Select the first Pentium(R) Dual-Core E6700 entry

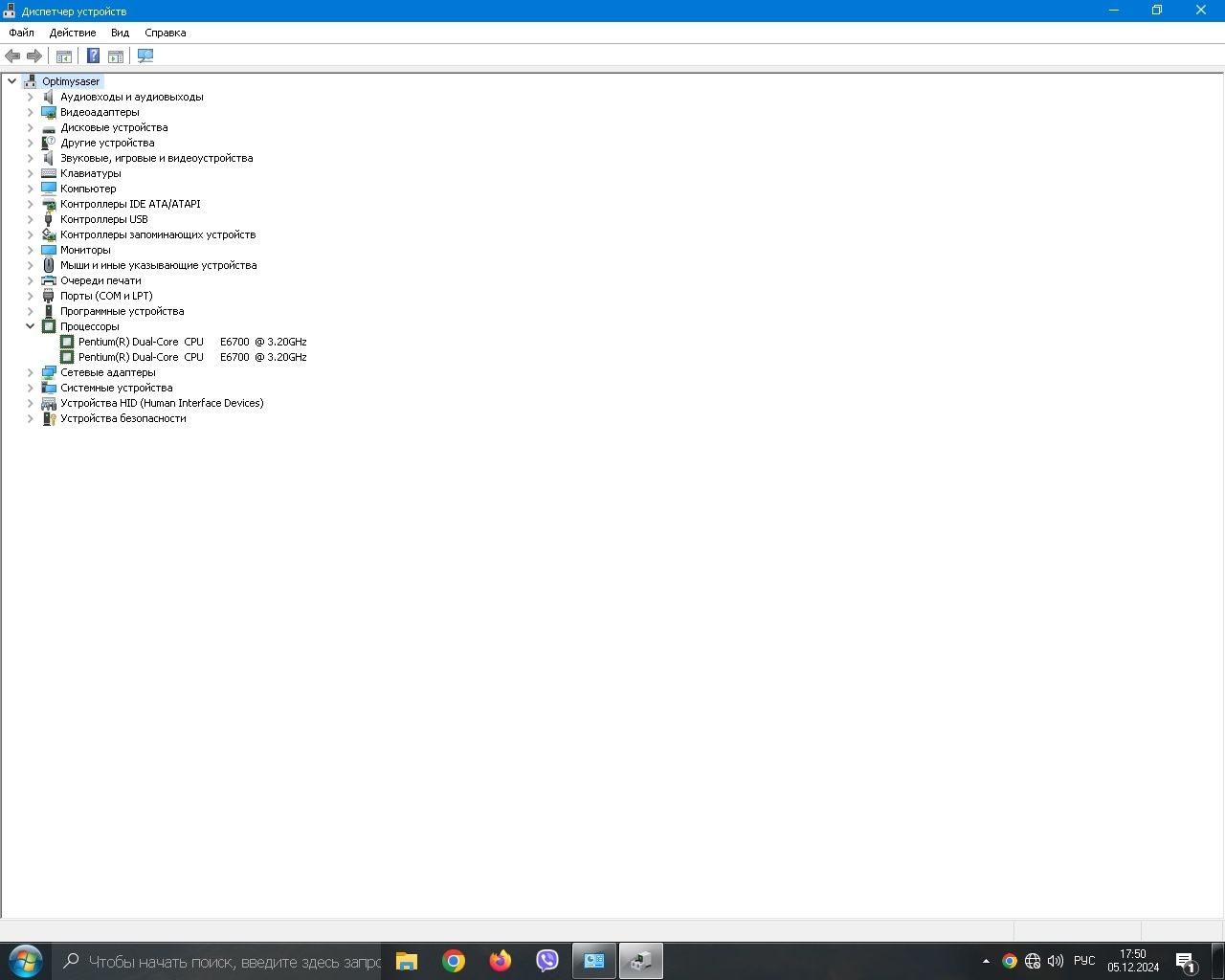pyautogui.click(x=192, y=342)
